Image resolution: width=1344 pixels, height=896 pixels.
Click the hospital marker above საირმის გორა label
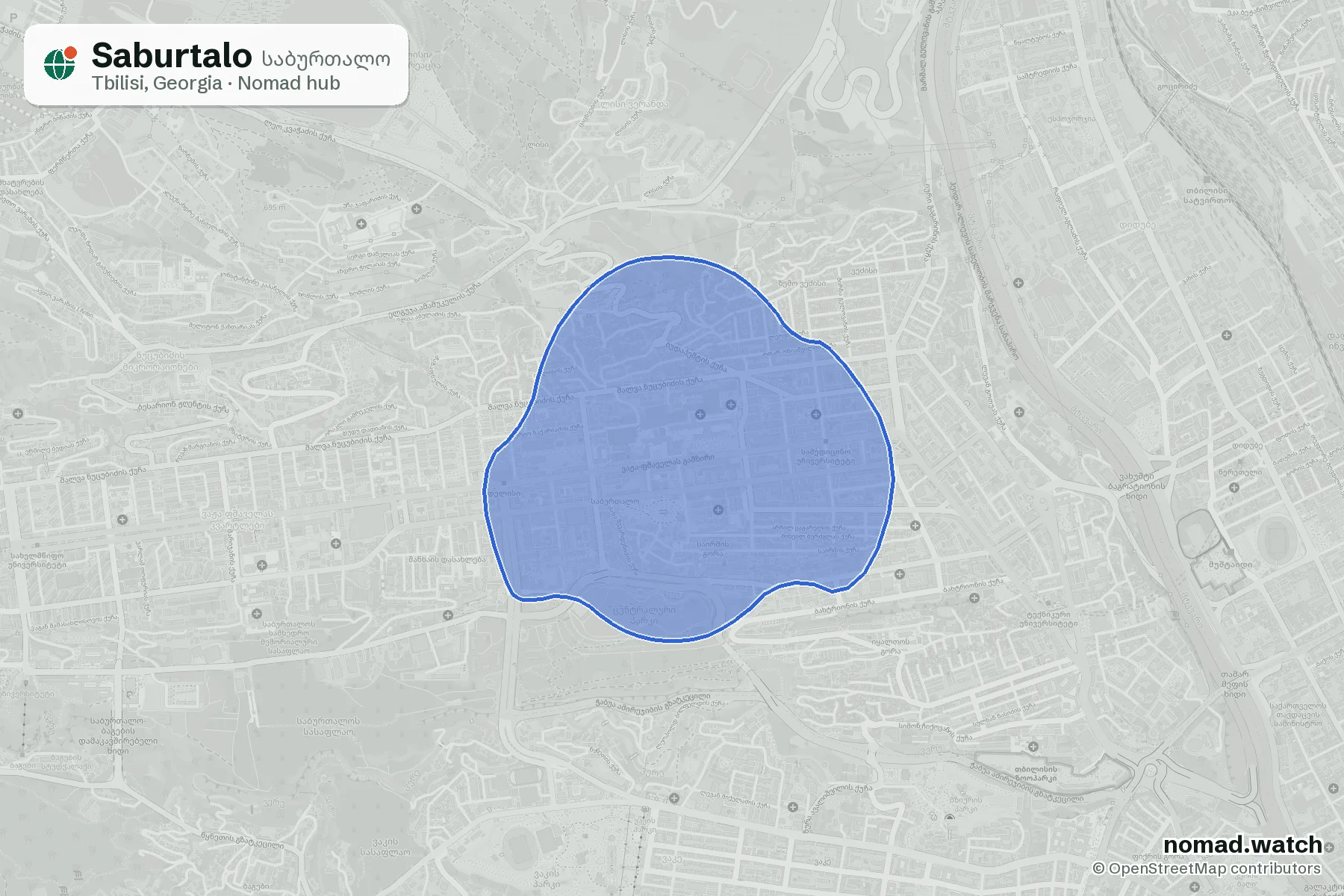click(718, 510)
